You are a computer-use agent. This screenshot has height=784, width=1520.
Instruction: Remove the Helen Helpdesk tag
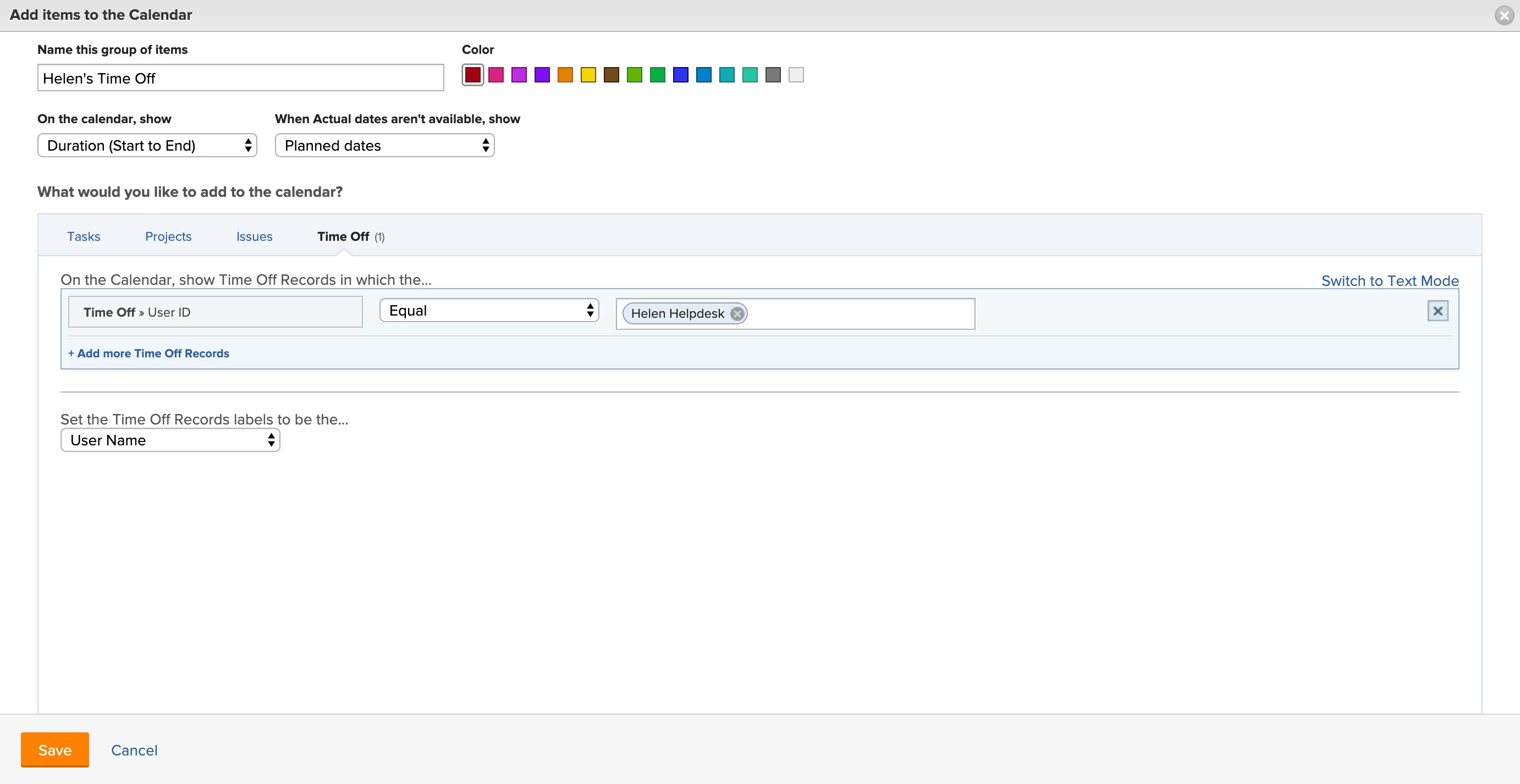(x=736, y=313)
